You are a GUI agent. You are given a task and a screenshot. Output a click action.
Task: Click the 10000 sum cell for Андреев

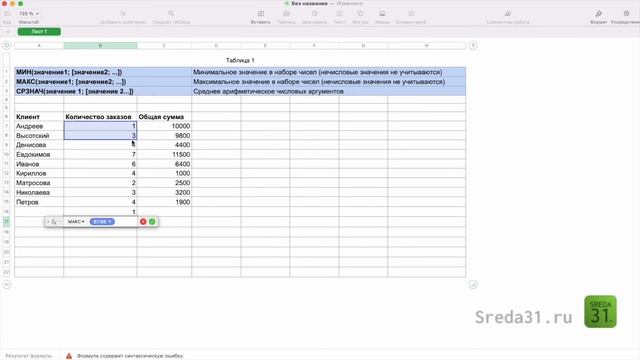164,126
